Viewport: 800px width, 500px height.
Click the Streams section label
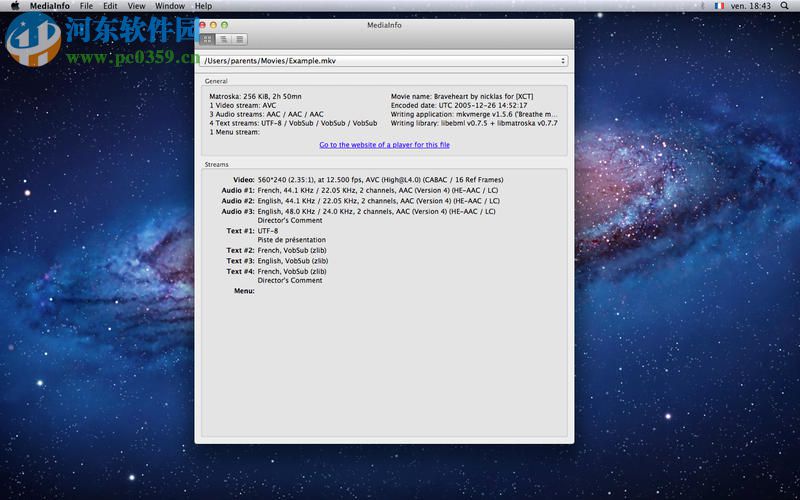[216, 164]
